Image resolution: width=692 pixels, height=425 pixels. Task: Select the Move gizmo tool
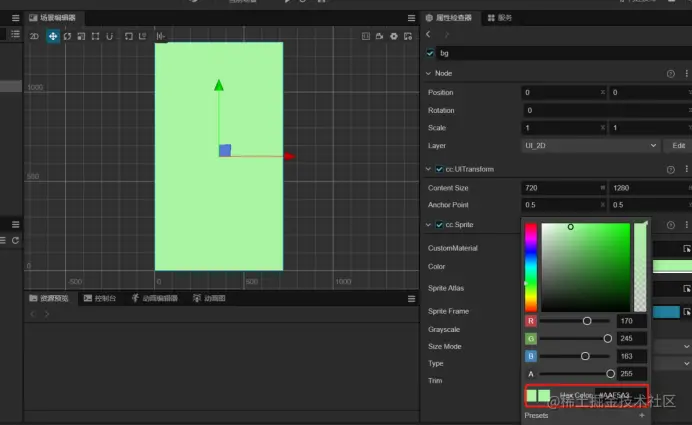coord(53,36)
